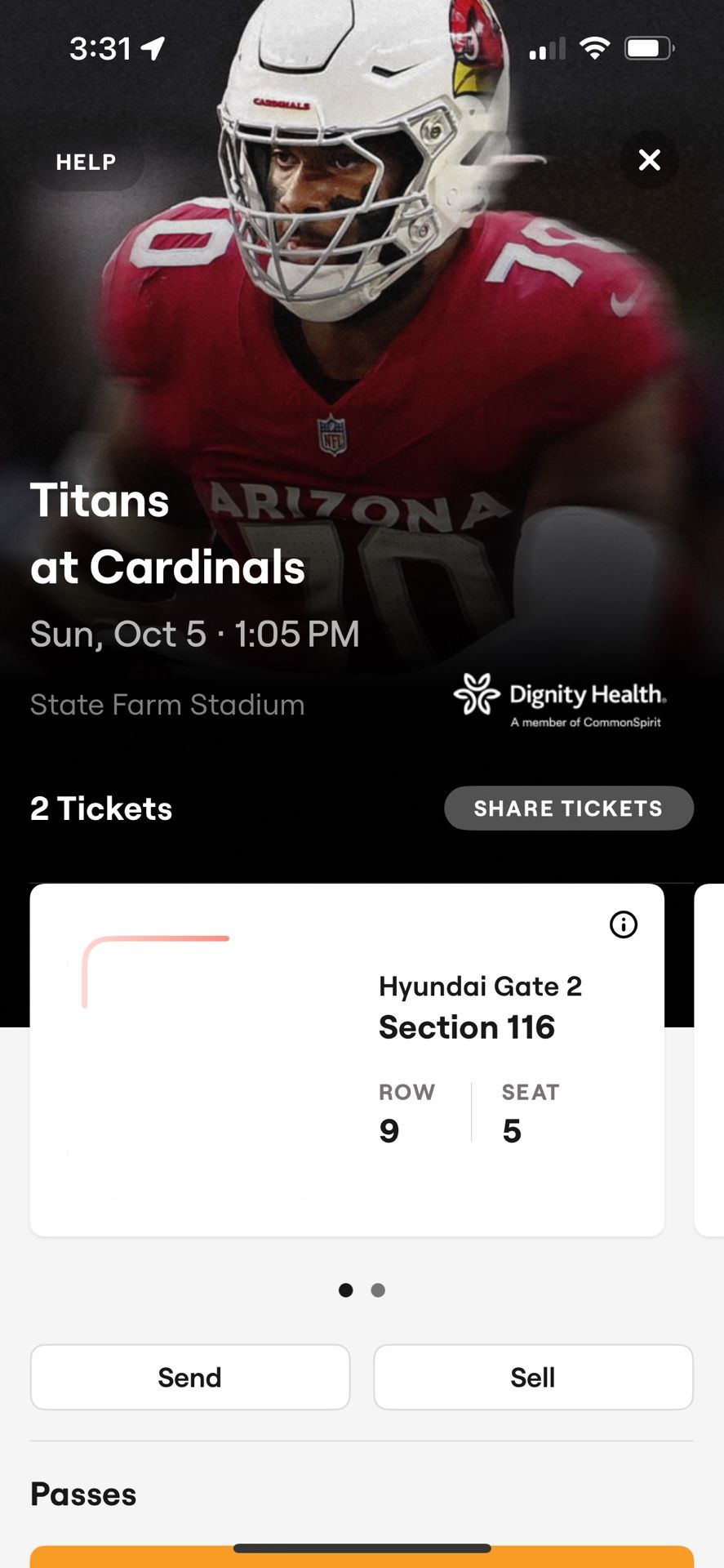Select the second ticket page dot
Screen dimensions: 724x1568
(378, 1290)
